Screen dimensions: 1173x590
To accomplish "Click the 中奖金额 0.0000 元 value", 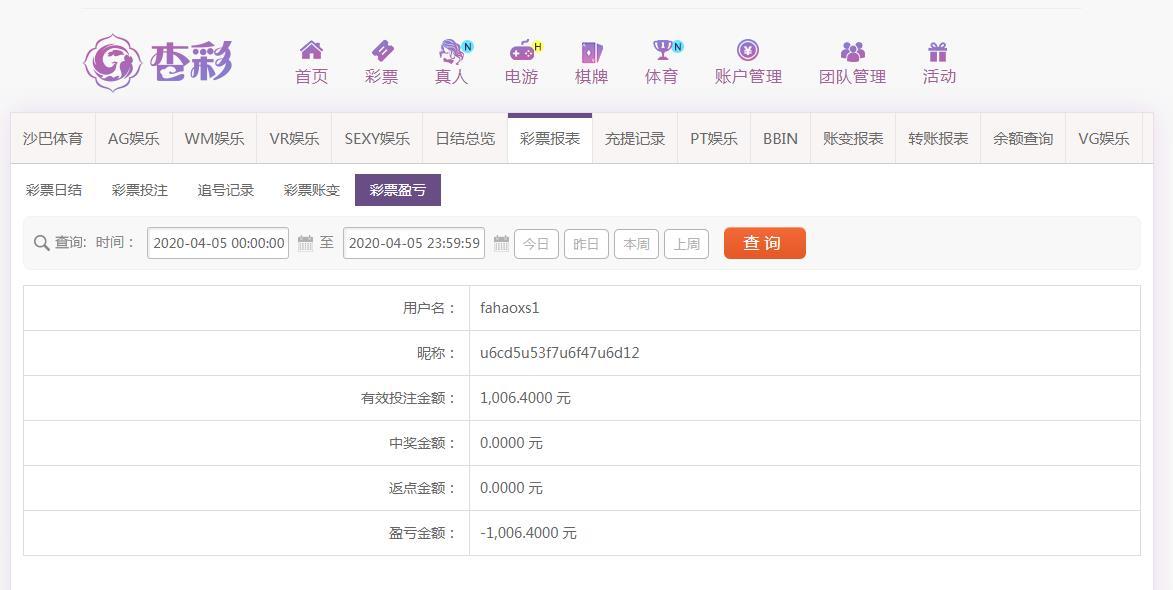I will point(511,443).
